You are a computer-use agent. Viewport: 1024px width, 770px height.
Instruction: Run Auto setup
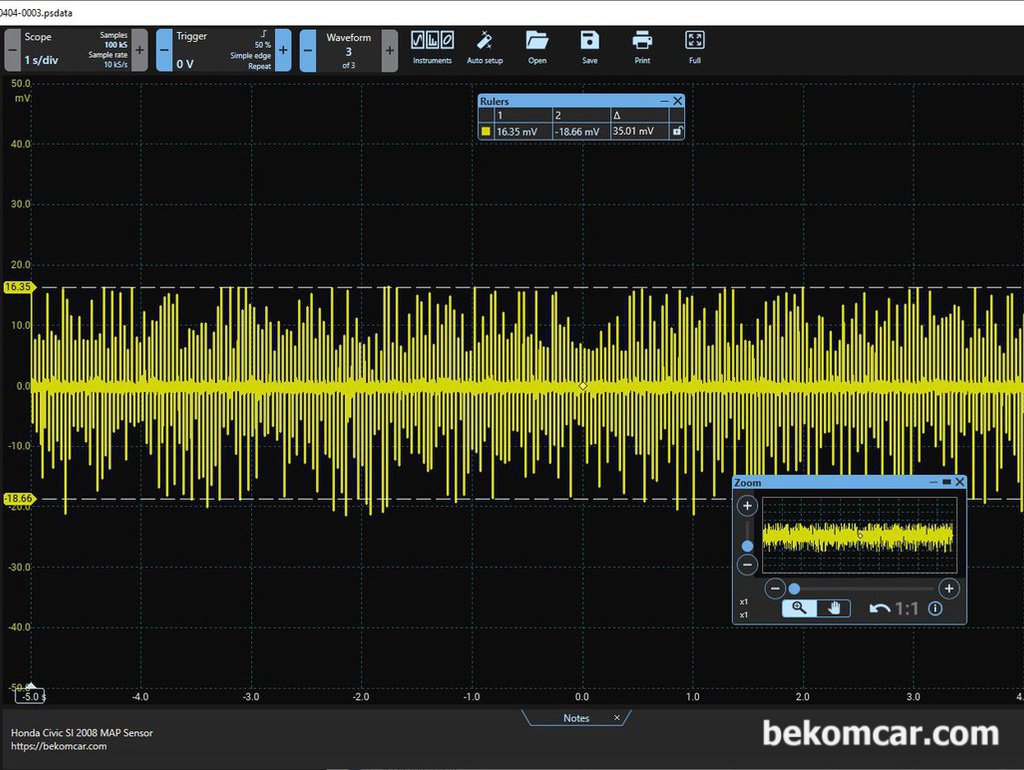coord(485,47)
